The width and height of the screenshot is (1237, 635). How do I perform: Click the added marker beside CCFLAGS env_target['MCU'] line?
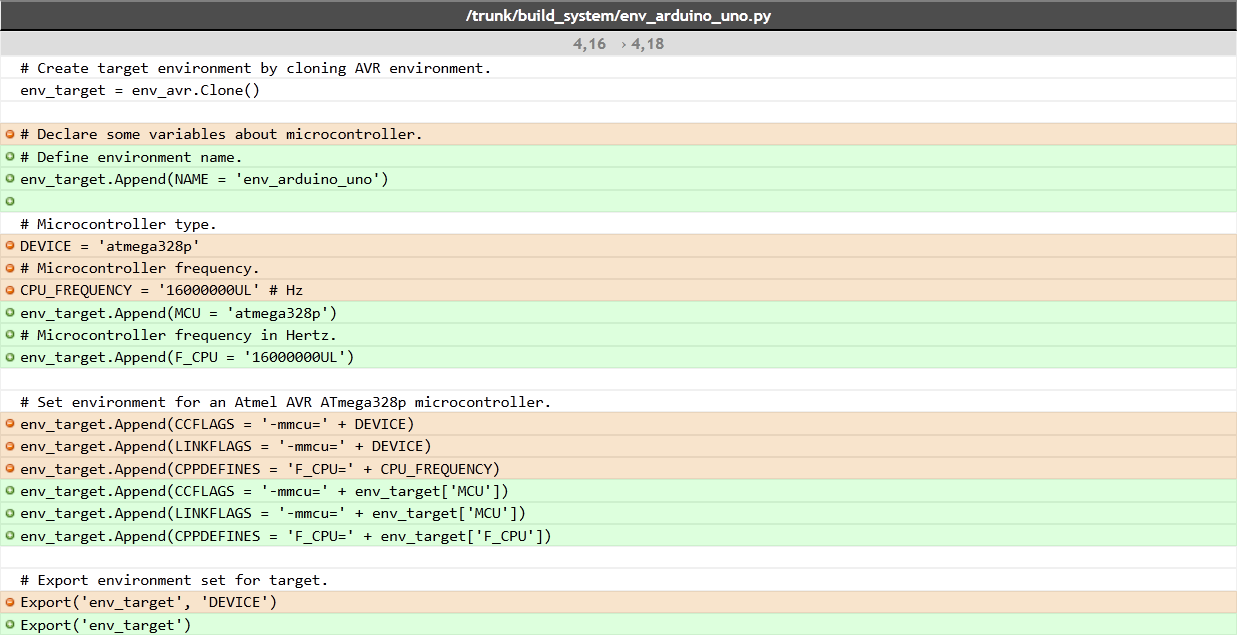[x=9, y=491]
